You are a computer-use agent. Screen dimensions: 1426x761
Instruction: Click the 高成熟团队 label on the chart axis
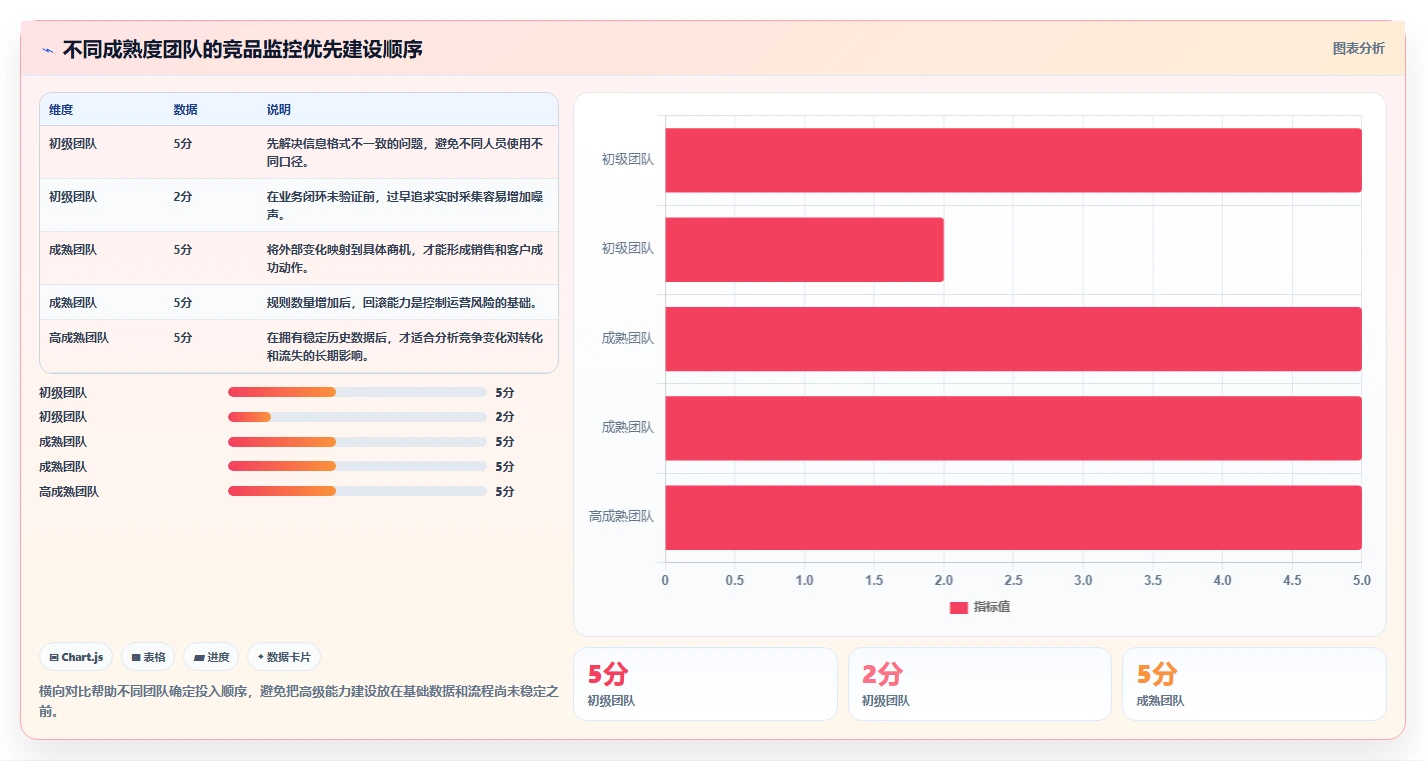(x=621, y=516)
